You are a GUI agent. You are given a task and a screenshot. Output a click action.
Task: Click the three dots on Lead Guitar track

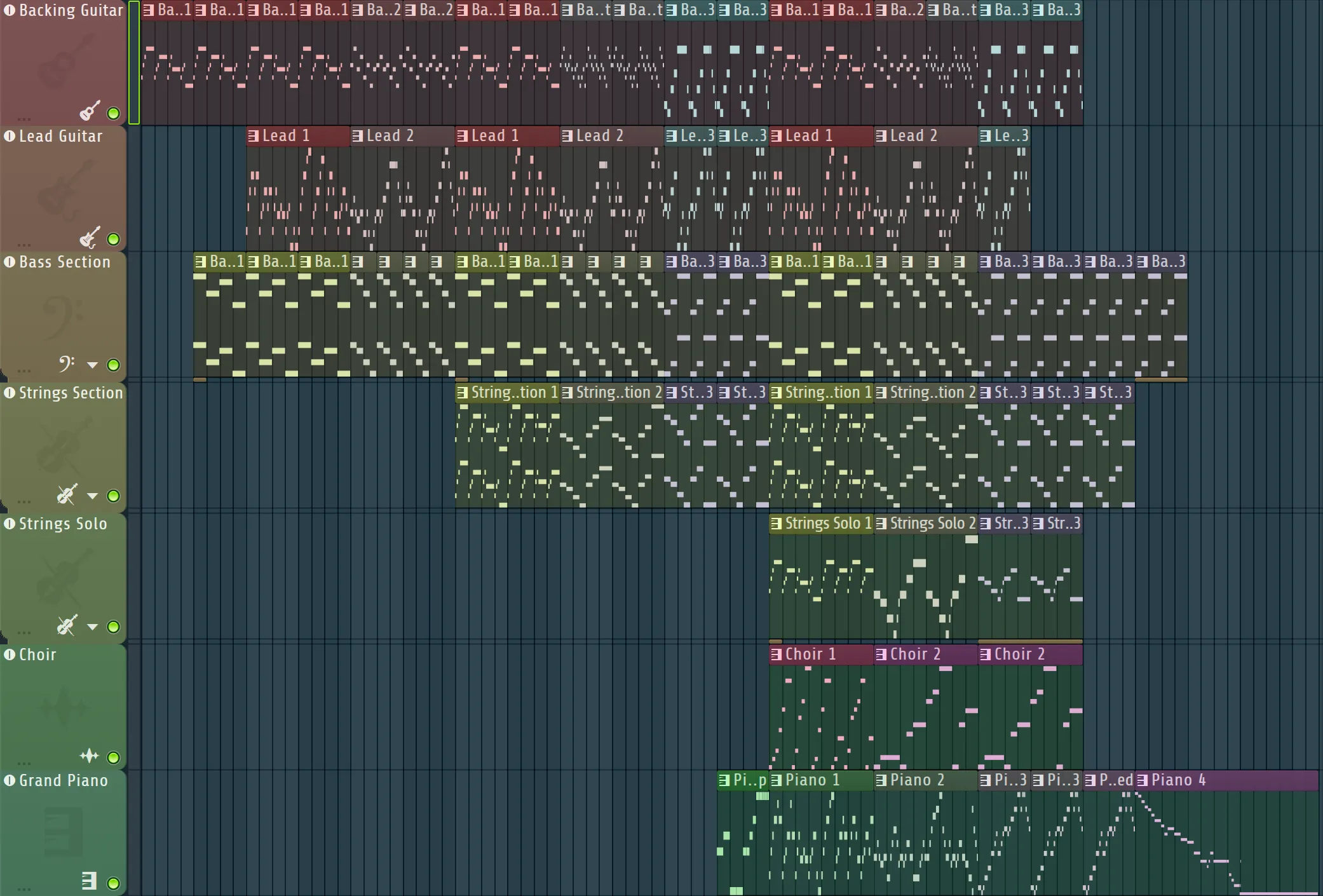(x=24, y=245)
